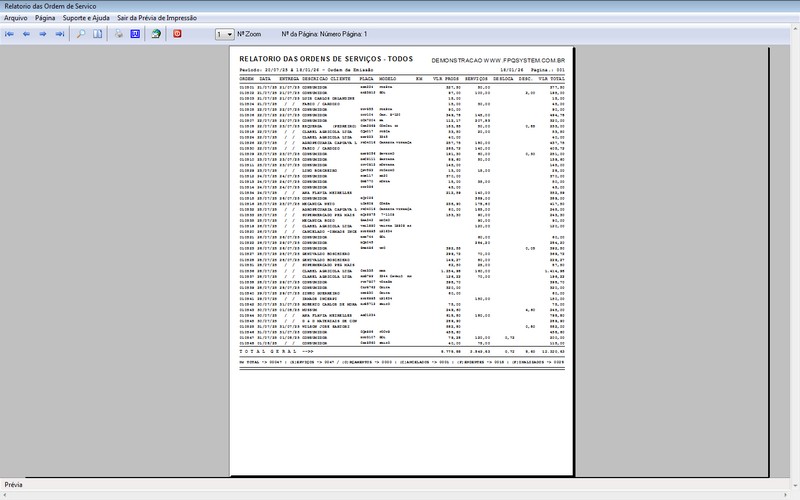Open the Suporte e Ajuda menu
800x500 pixels.
pyautogui.click(x=86, y=18)
